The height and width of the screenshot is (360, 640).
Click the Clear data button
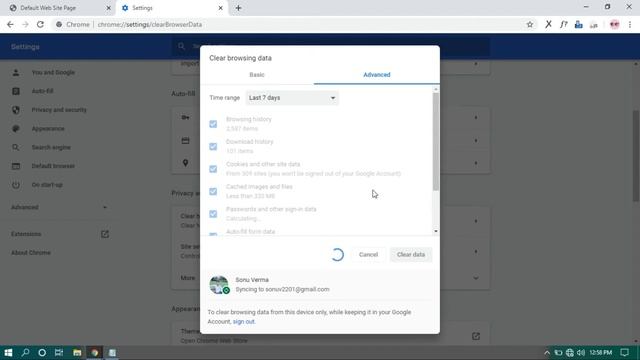tap(411, 254)
